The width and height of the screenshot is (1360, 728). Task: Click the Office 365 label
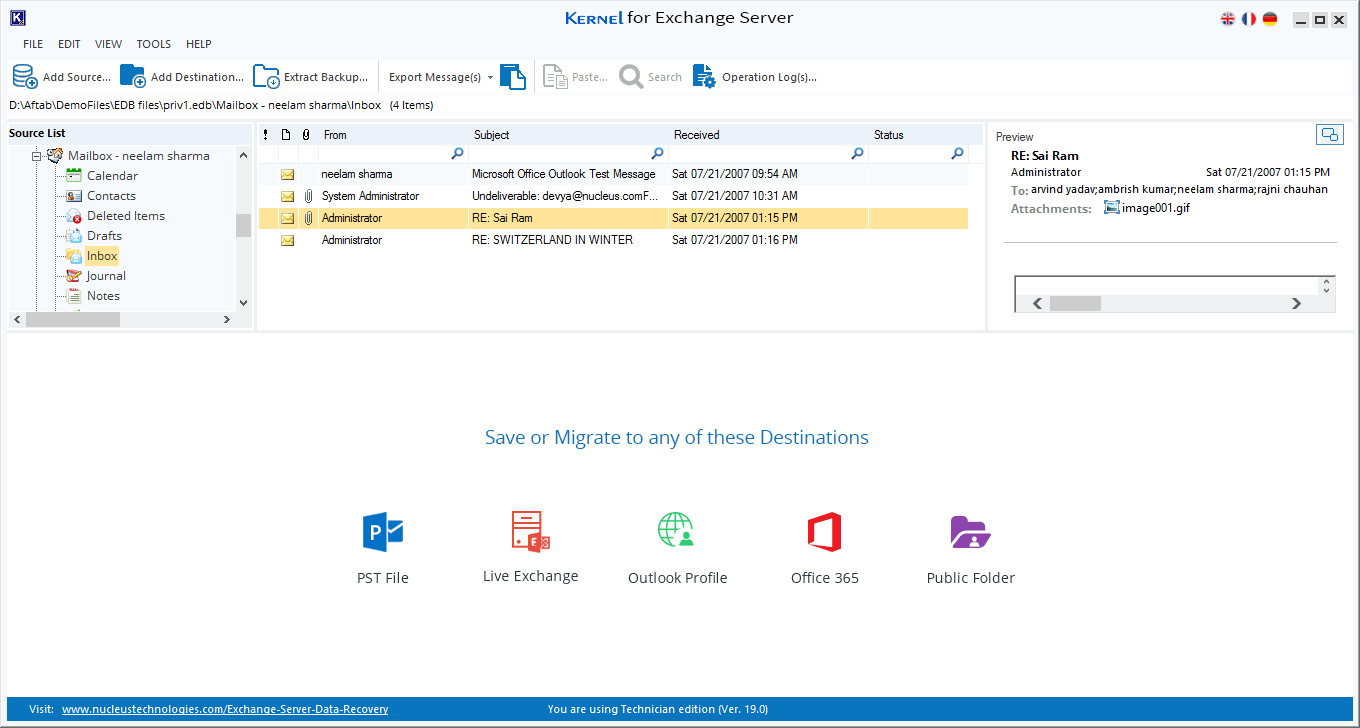825,578
